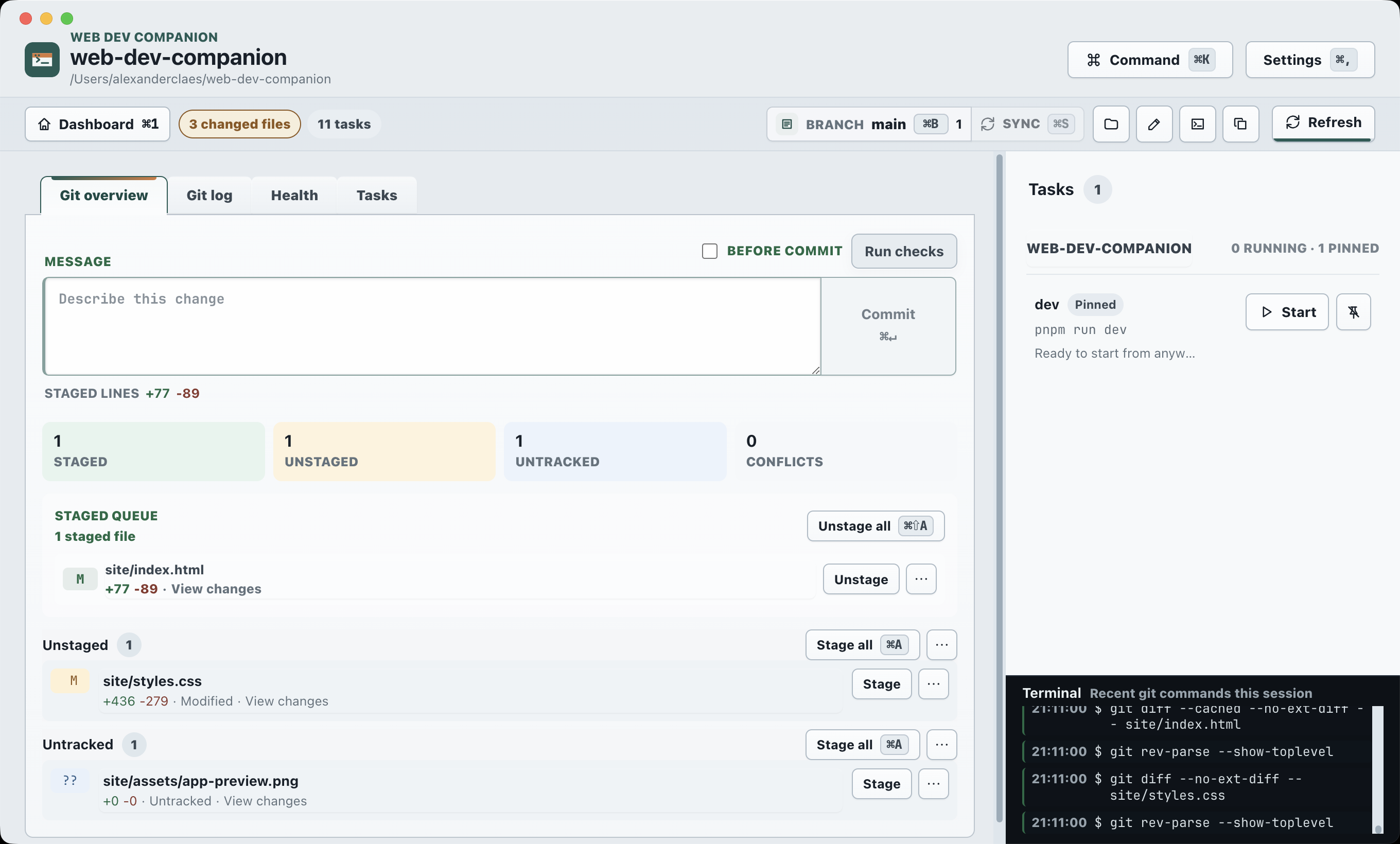Image resolution: width=1400 pixels, height=844 pixels.
Task: Unstage site/index.html
Action: pyautogui.click(x=861, y=579)
